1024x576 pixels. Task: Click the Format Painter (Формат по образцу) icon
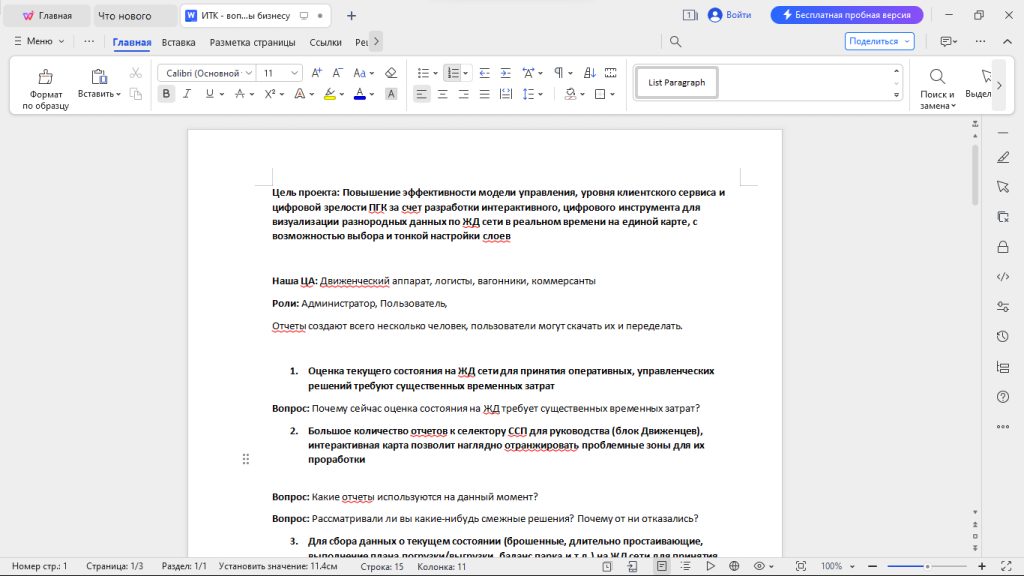coord(45,78)
